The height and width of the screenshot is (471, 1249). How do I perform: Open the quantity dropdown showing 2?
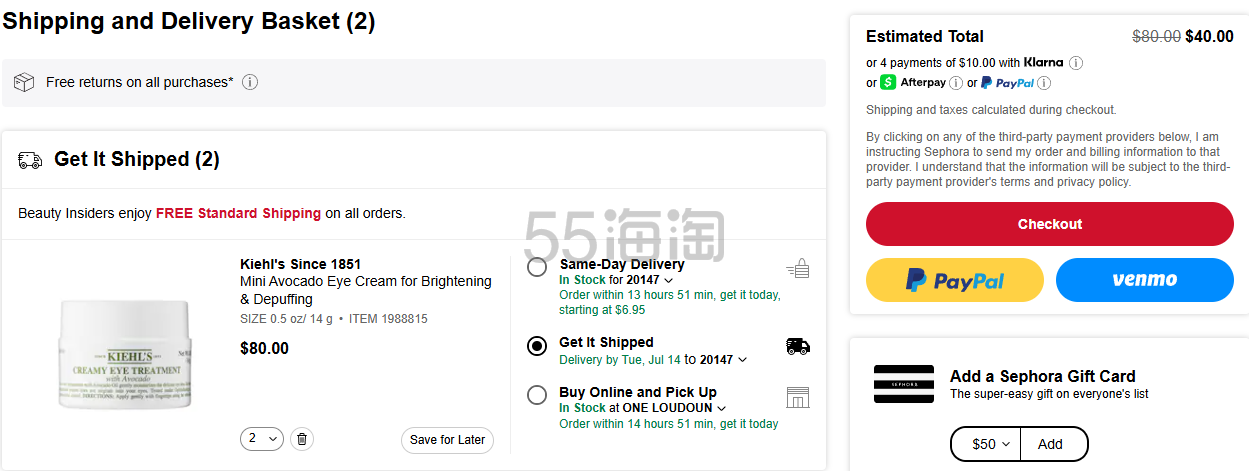pyautogui.click(x=262, y=439)
